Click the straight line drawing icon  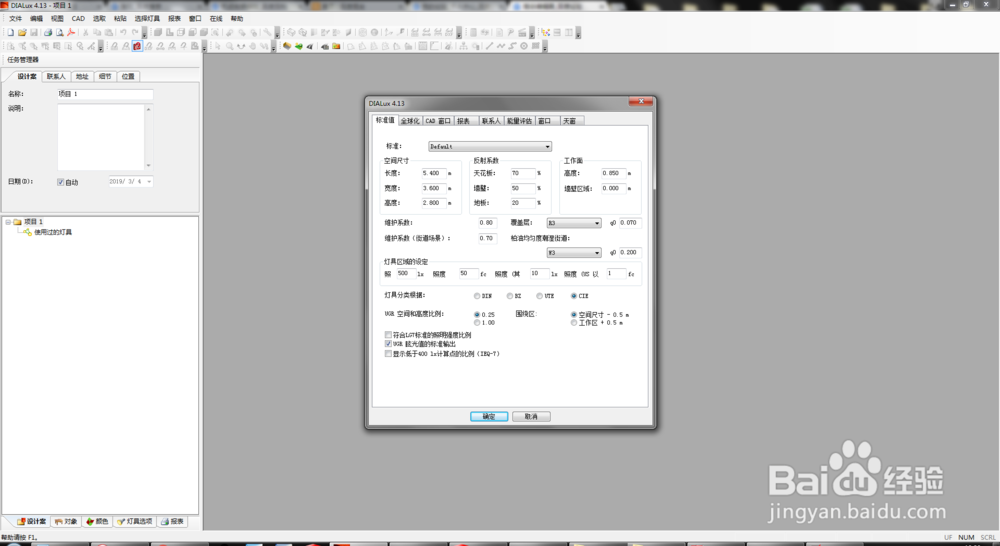point(489,46)
